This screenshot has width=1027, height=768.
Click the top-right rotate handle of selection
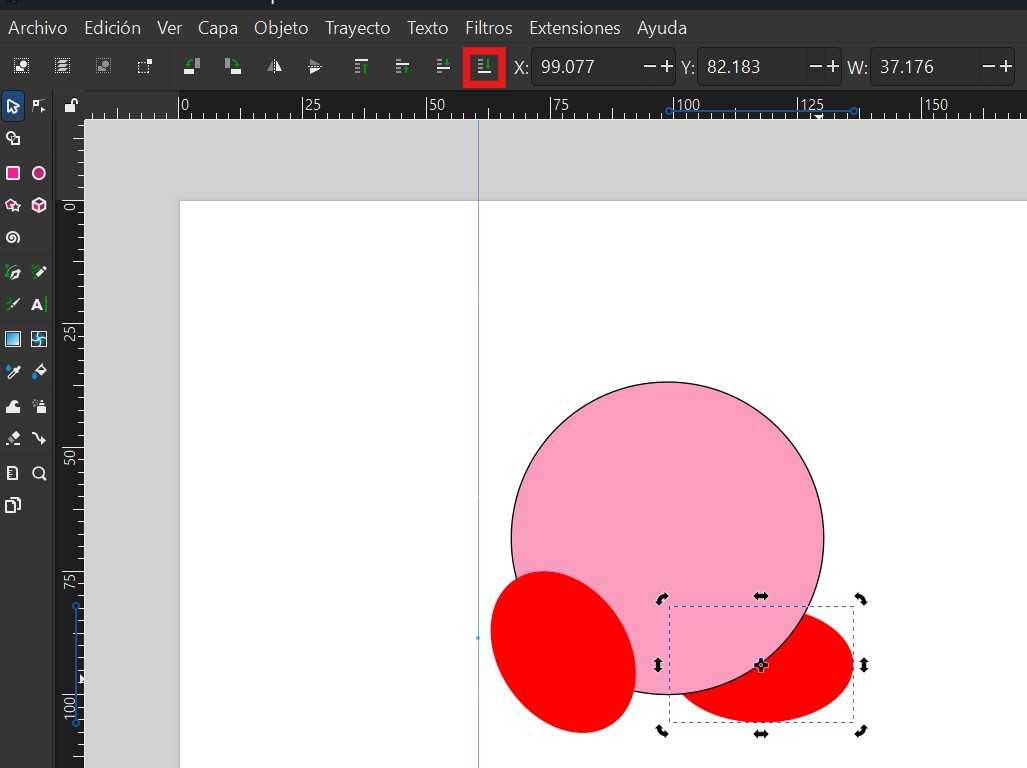[x=861, y=598]
